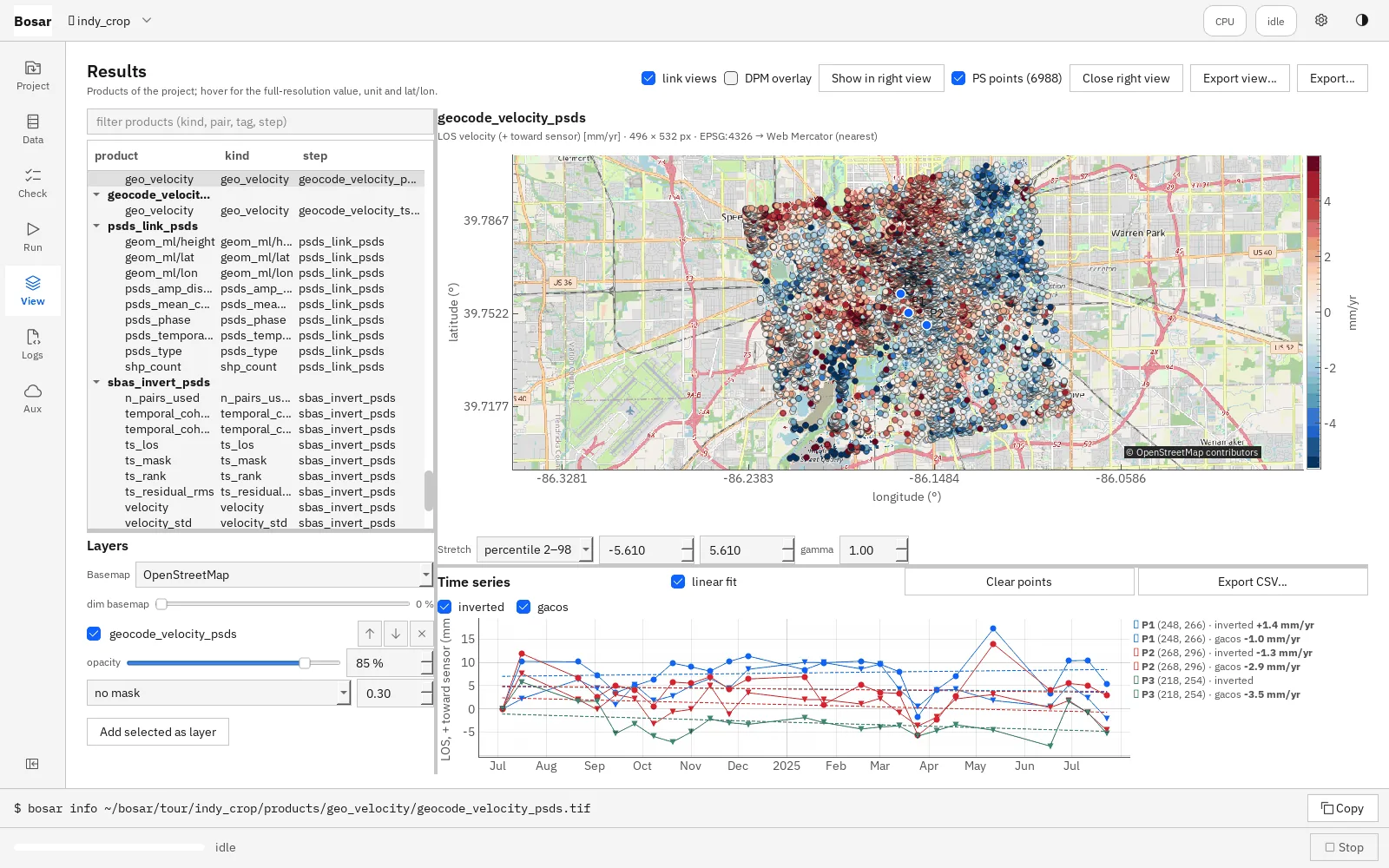Open the Data sidebar icon
This screenshot has height=868, width=1389.
point(33,128)
